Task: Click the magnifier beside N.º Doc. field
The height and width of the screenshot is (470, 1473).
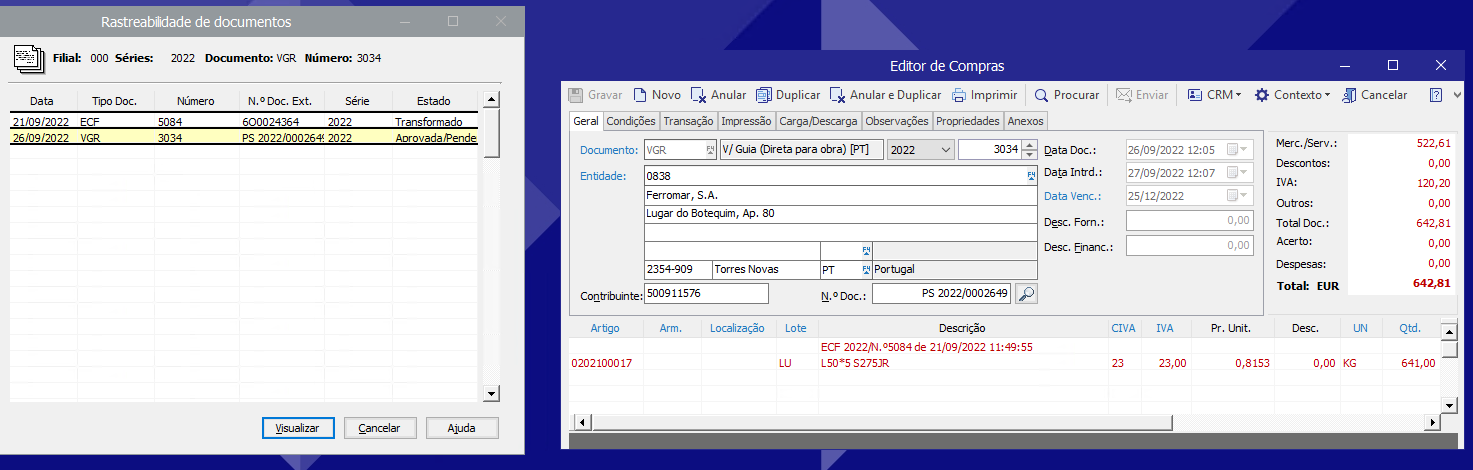Action: point(1026,294)
